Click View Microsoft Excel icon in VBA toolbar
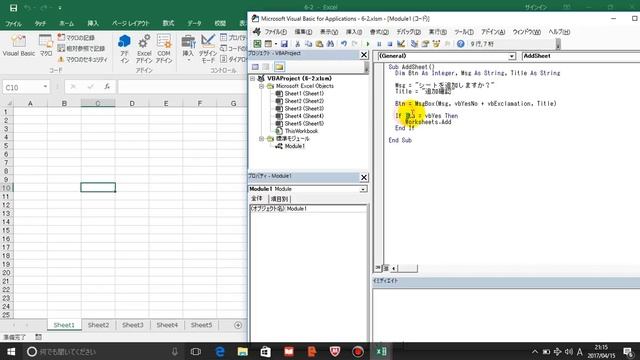The image size is (640, 360). (x=257, y=44)
